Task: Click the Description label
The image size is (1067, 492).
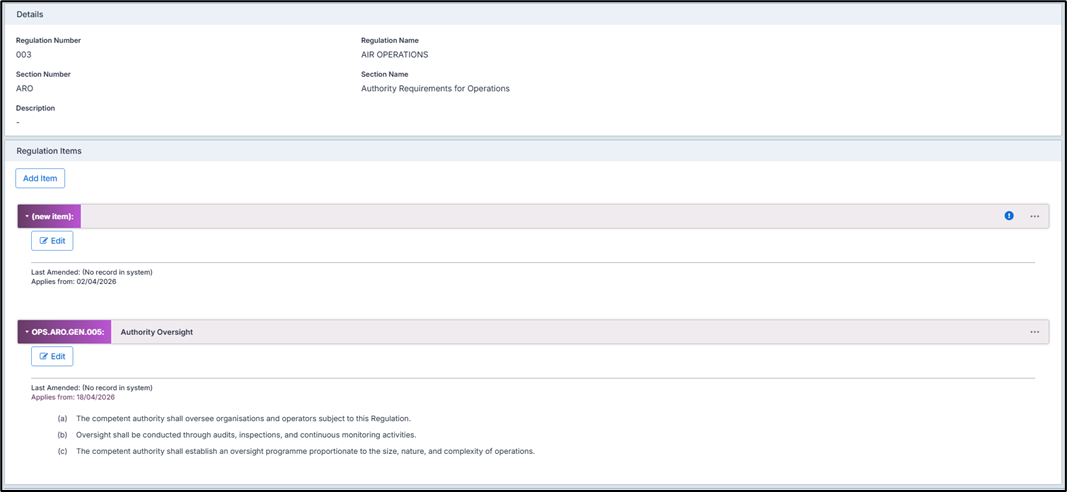Action: pyautogui.click(x=35, y=108)
